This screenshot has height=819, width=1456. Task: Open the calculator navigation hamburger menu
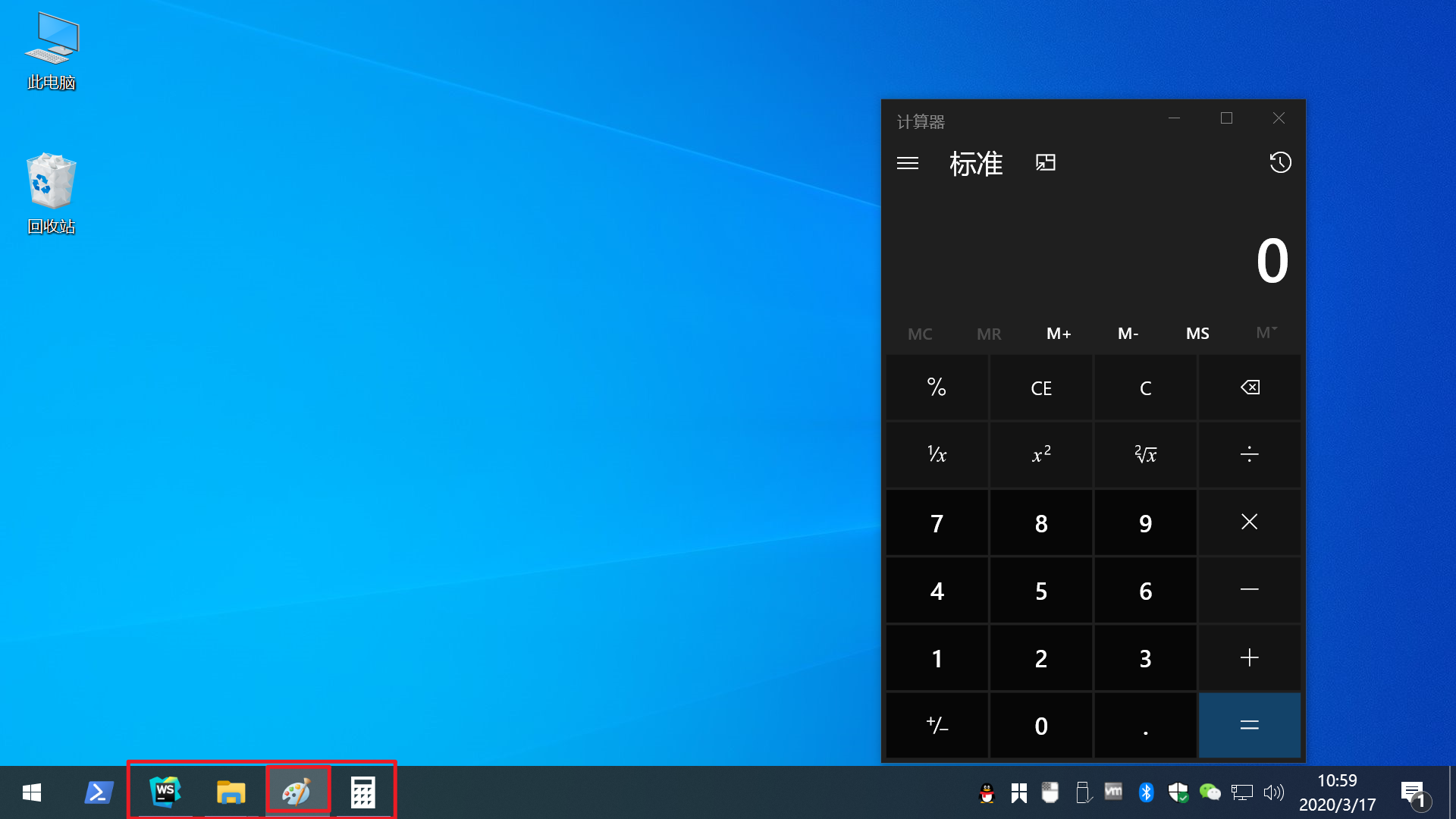[x=908, y=163]
